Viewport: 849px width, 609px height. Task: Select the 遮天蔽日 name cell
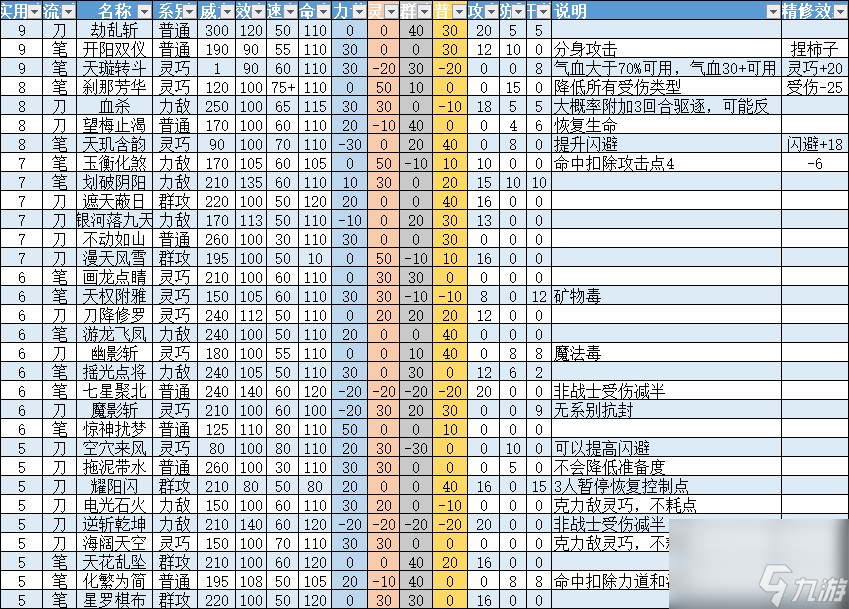(114, 201)
